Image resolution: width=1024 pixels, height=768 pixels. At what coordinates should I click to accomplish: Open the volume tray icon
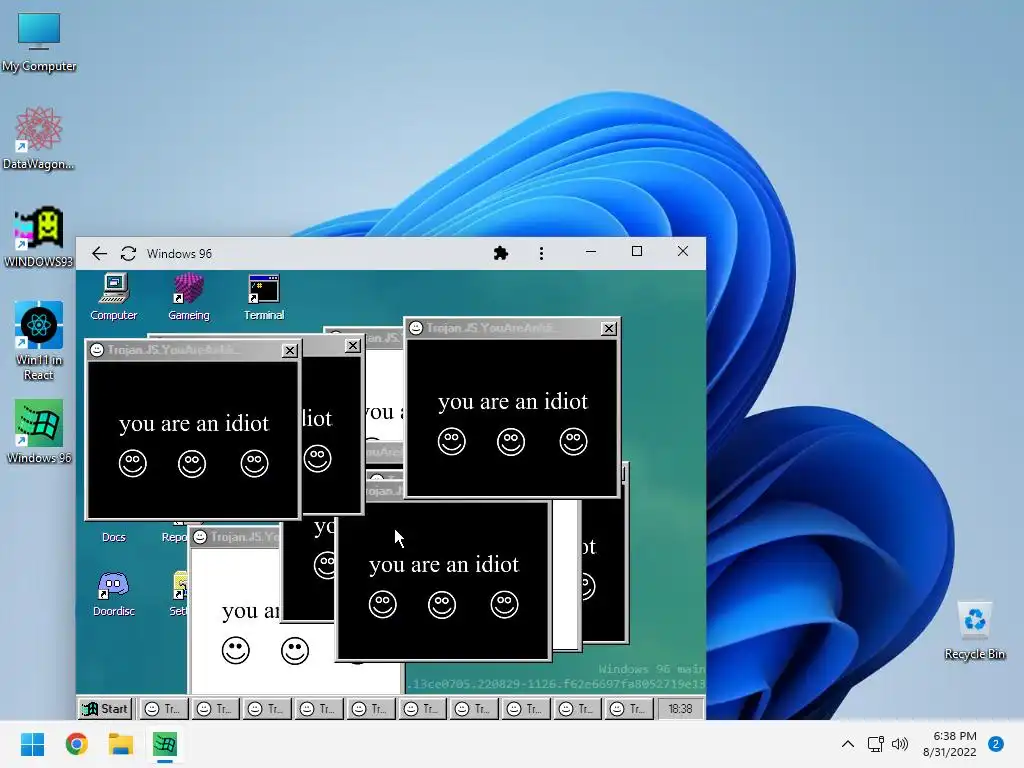[900, 744]
